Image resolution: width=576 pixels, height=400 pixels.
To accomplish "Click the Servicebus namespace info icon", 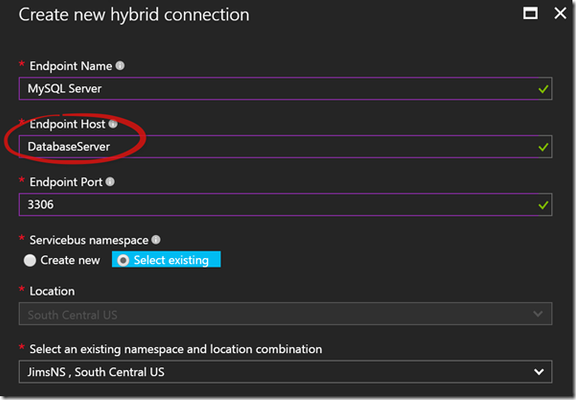I will (156, 240).
